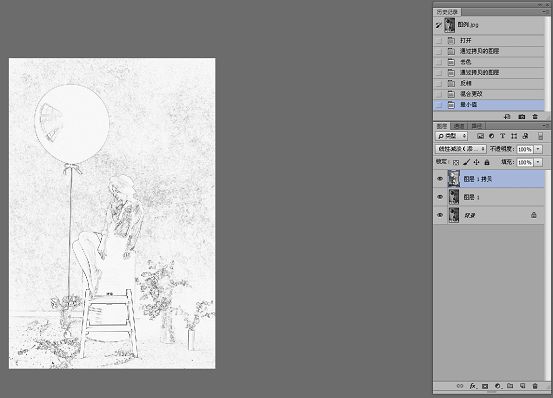Click the history brush source icon beside 图例.jpg
This screenshot has height=398, width=553.
(x=438, y=25)
